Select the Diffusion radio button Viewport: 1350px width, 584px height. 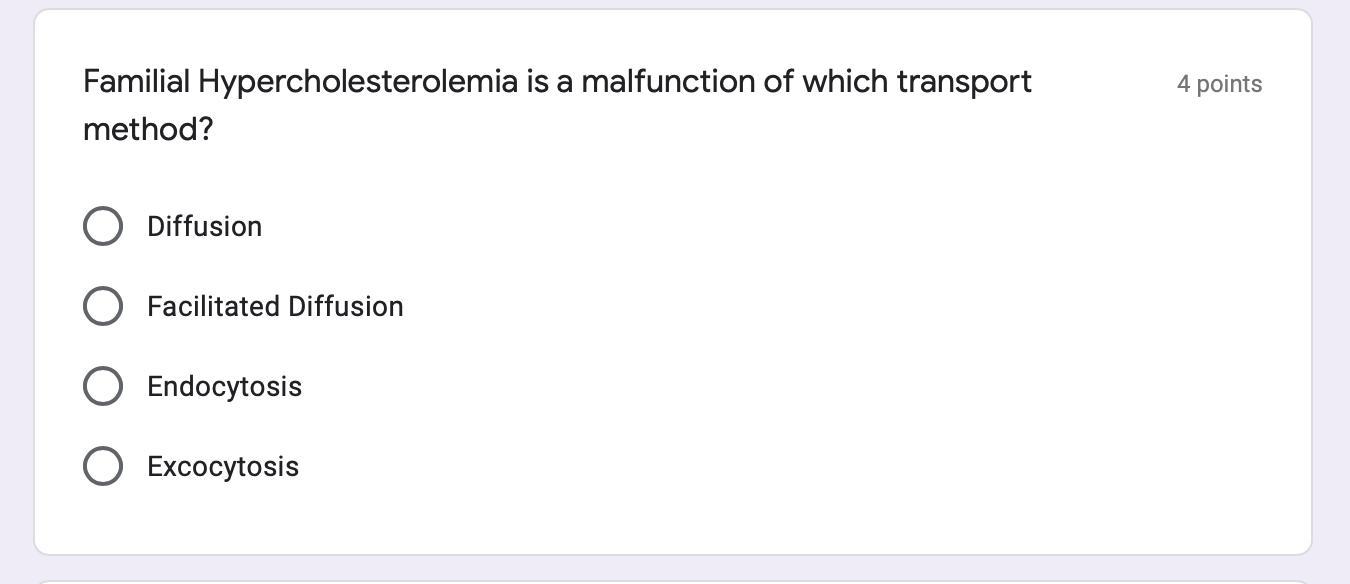tap(103, 226)
